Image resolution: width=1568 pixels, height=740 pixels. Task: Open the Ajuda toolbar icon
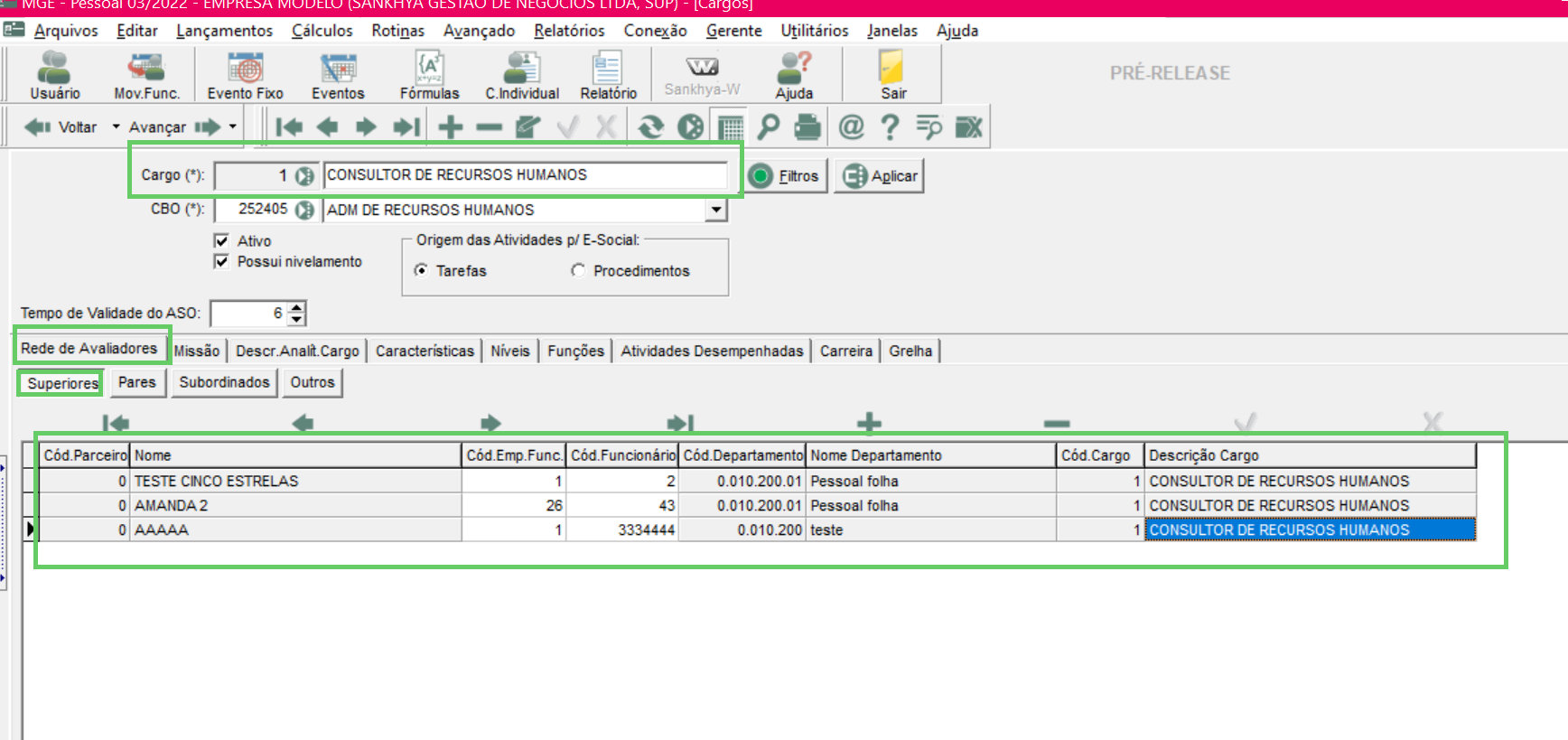(x=794, y=74)
